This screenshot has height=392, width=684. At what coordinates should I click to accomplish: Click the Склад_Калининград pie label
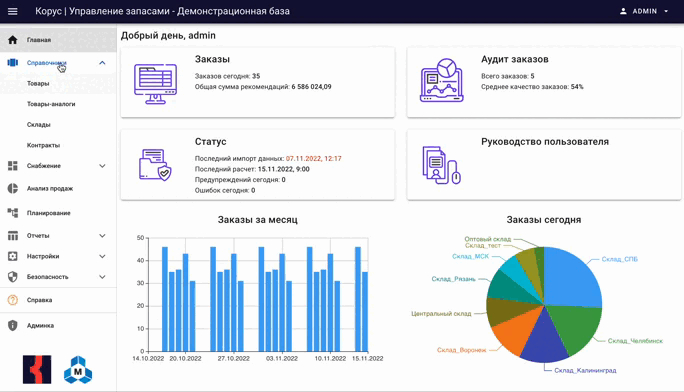click(x=585, y=371)
